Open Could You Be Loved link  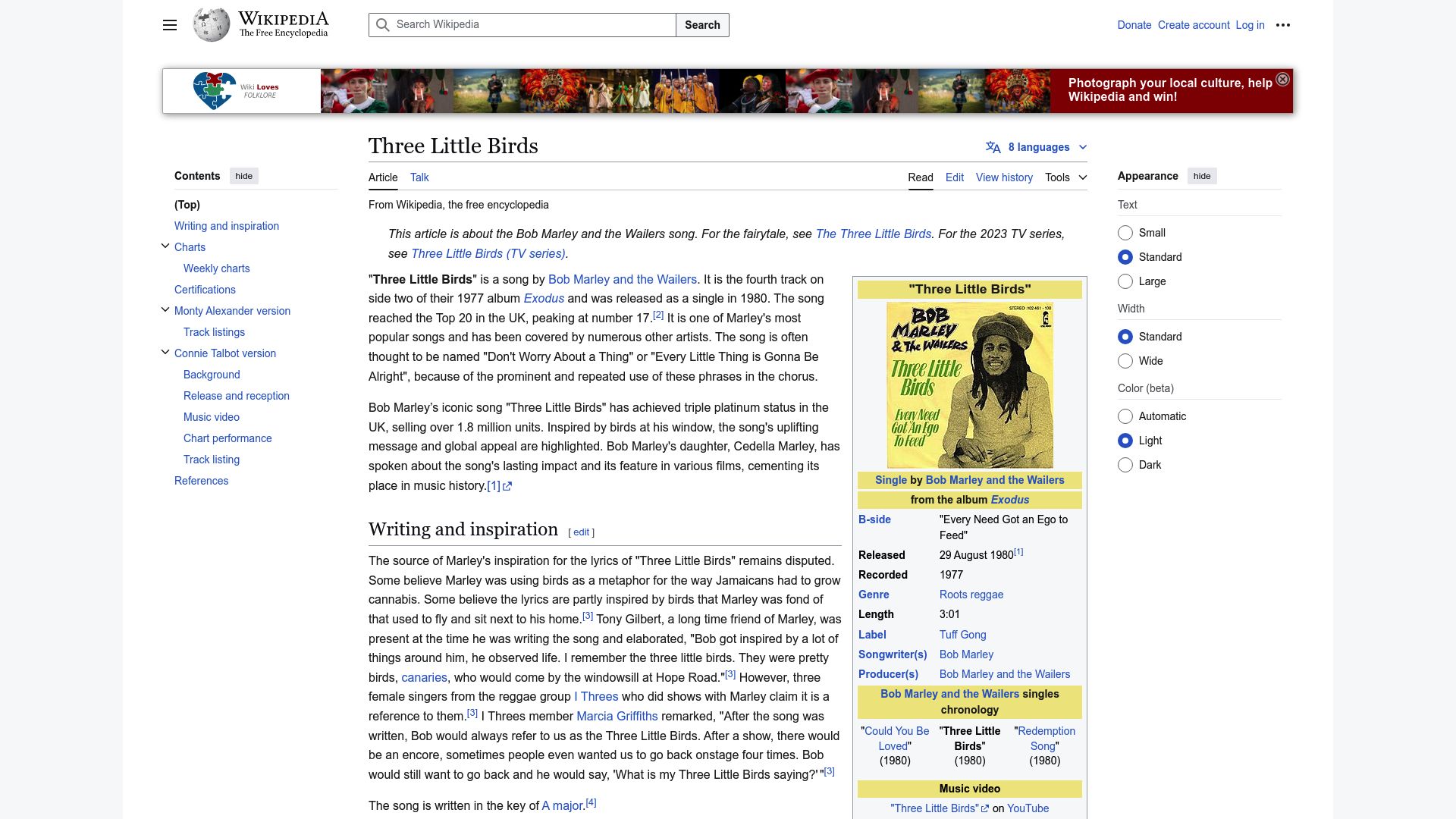click(x=896, y=739)
